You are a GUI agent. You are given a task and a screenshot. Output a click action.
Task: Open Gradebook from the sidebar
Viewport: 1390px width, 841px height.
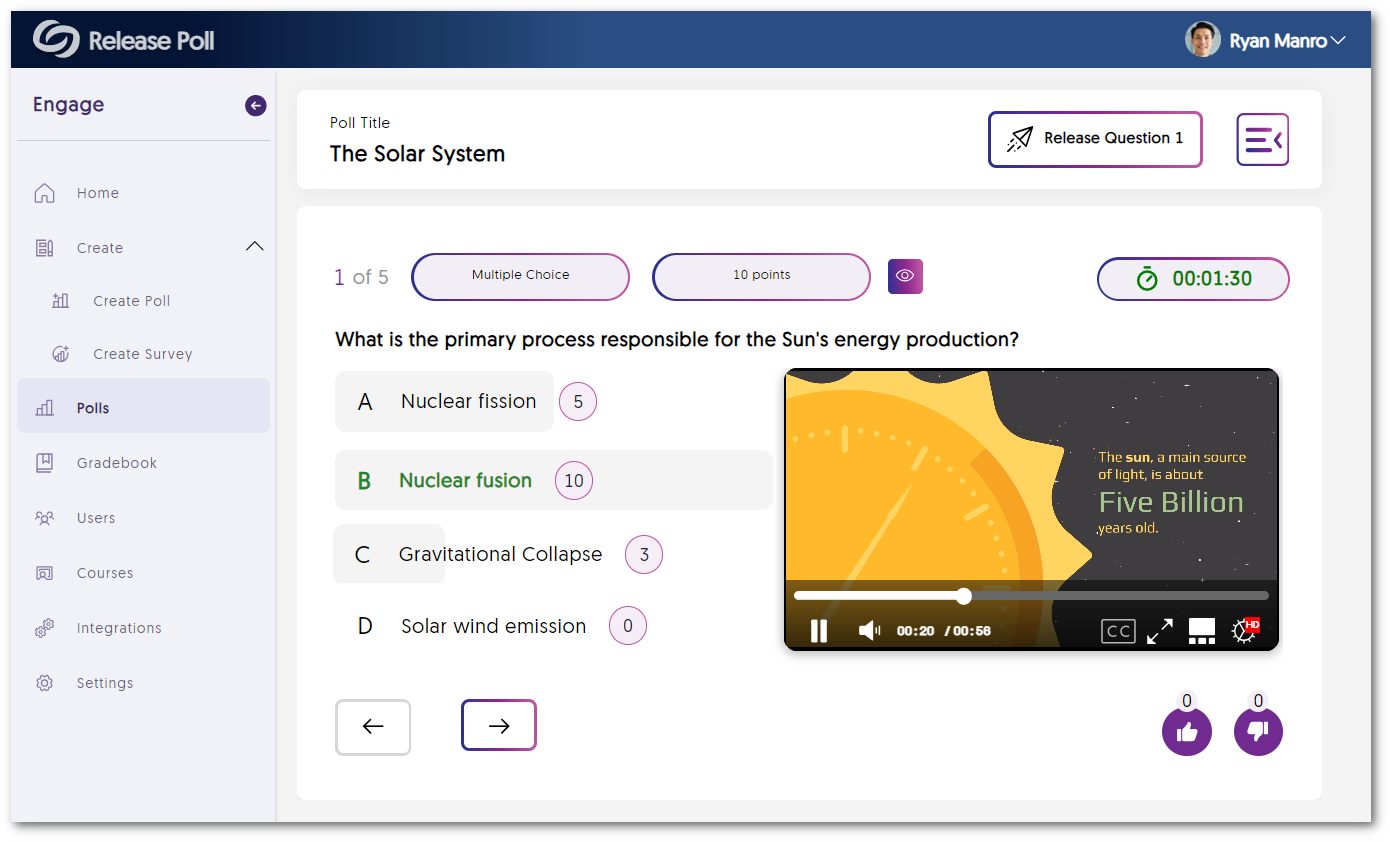coord(117,463)
